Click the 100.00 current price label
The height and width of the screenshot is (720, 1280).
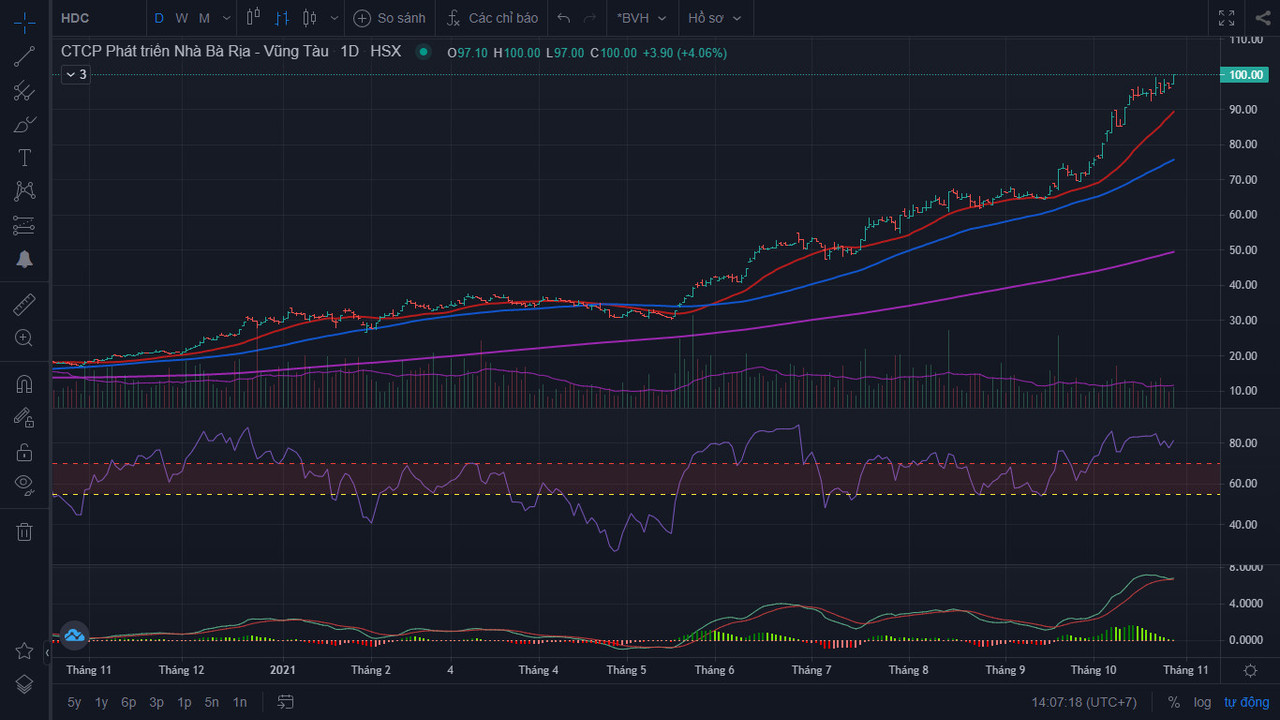click(x=1246, y=75)
